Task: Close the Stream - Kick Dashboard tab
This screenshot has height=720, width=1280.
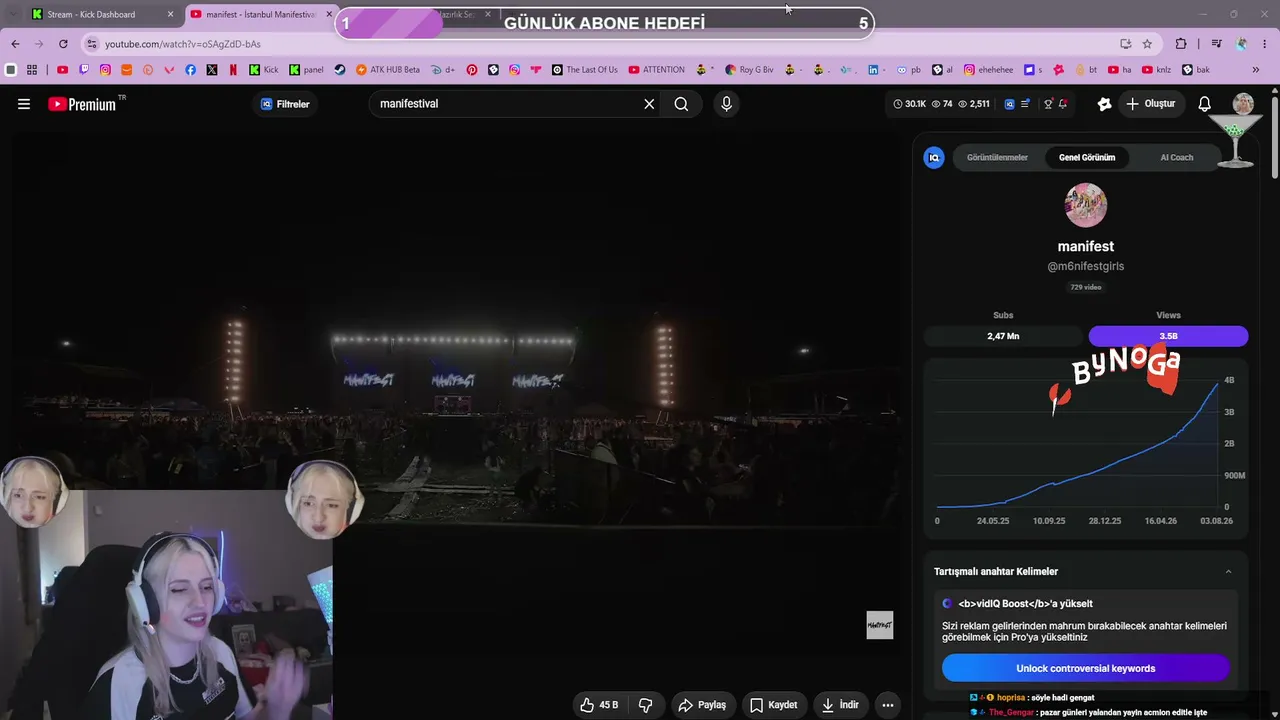Action: [x=170, y=14]
